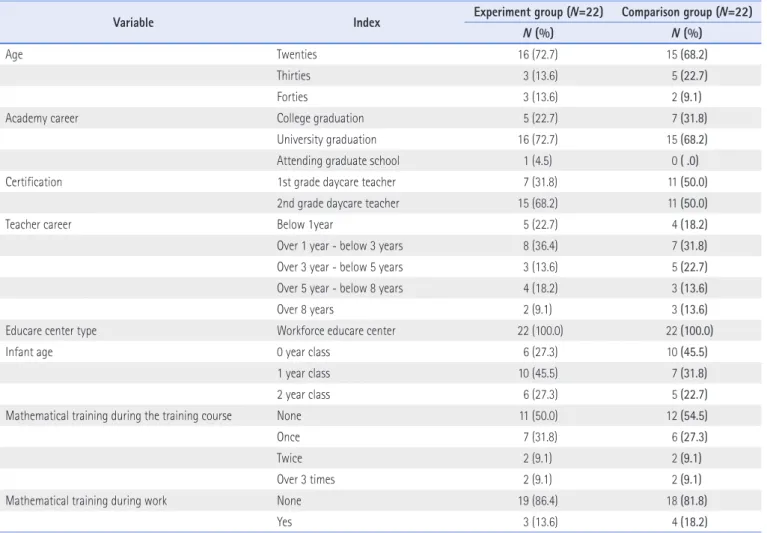Screen dimensions: 767x533
Task: Select "Workforce educare center" cell
Action: (336, 331)
